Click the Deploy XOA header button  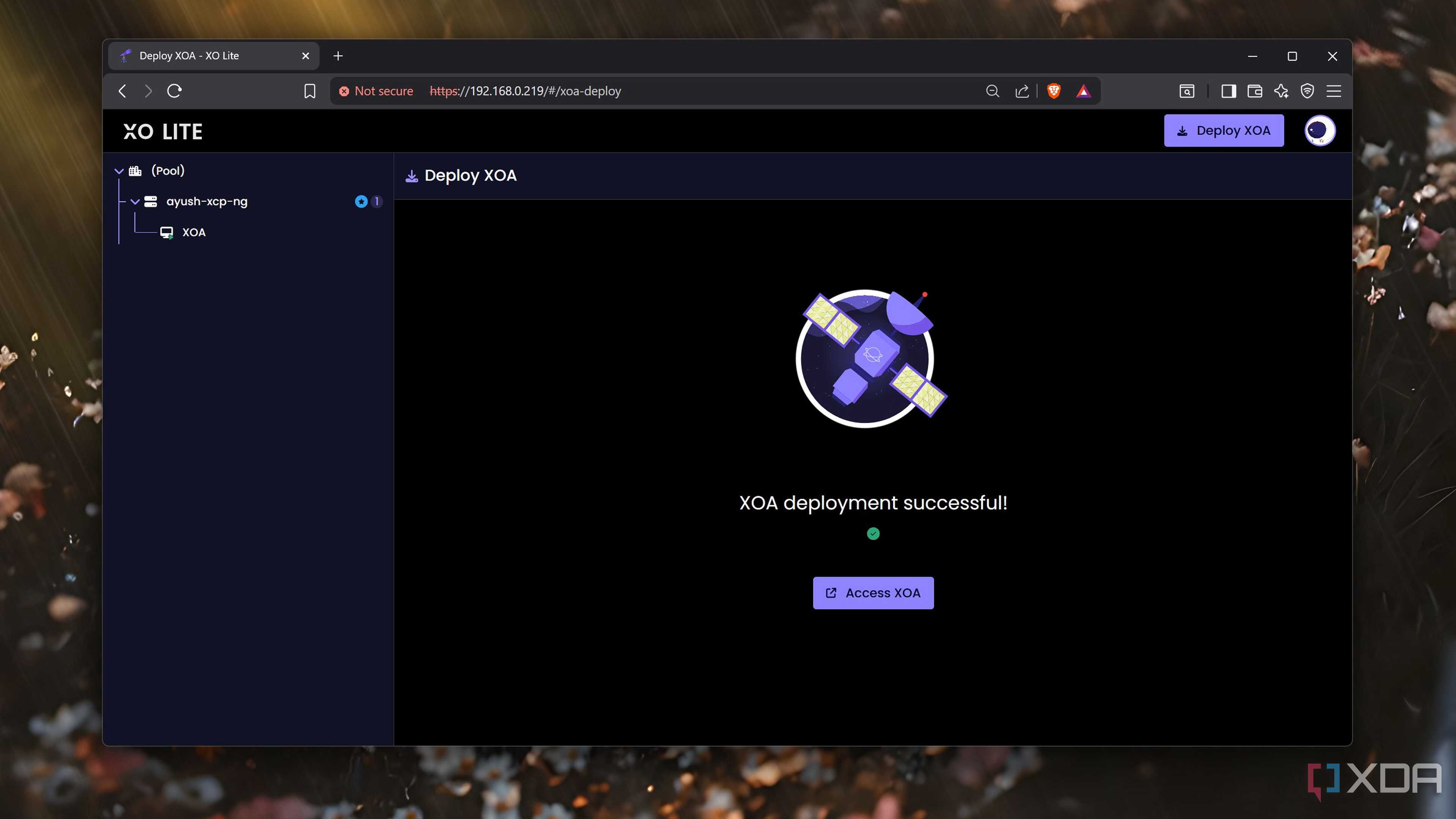point(1224,130)
